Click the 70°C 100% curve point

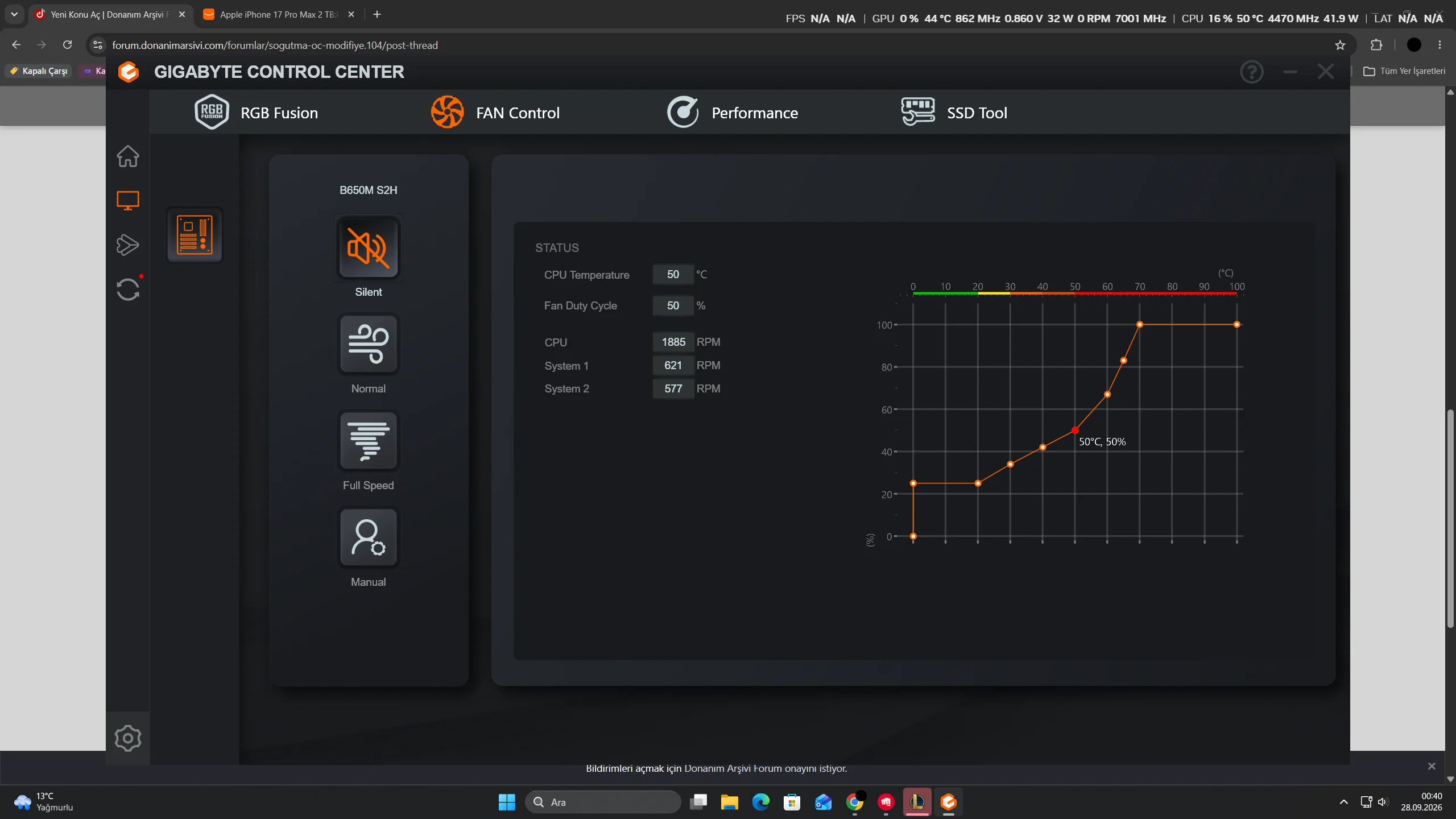click(x=1140, y=325)
